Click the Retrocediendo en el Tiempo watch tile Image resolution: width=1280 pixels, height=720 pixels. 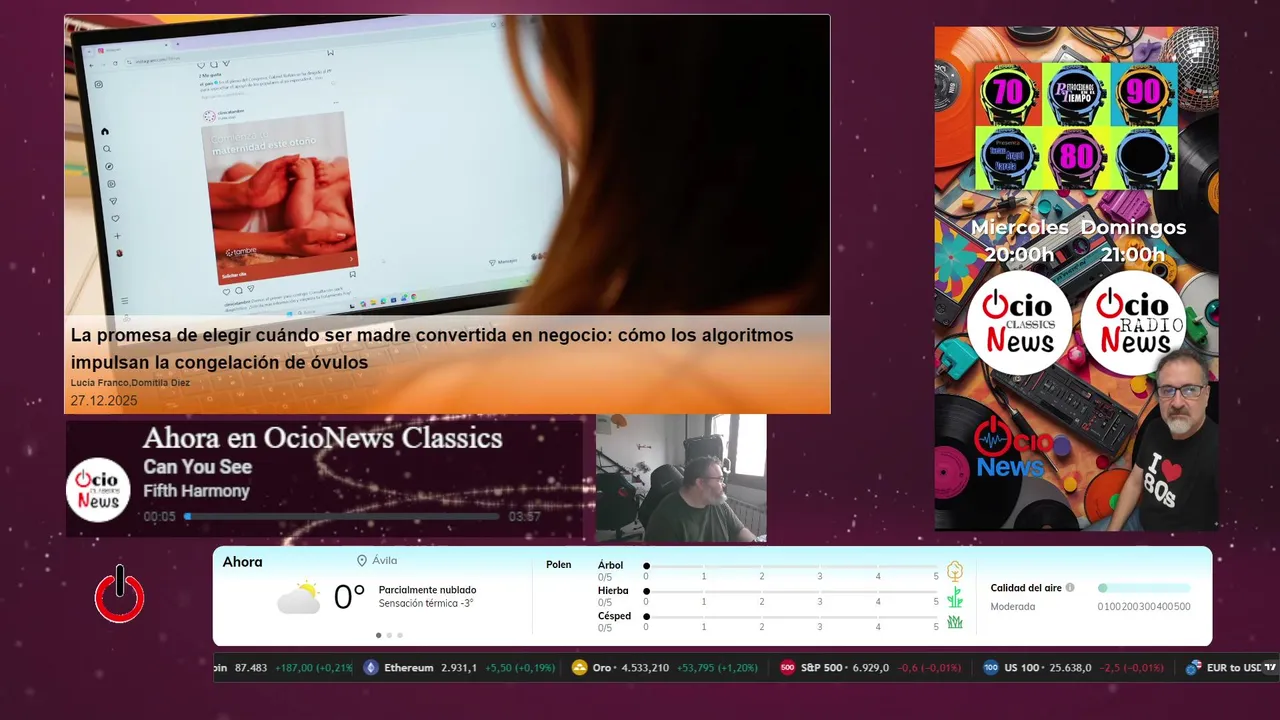pos(1076,94)
